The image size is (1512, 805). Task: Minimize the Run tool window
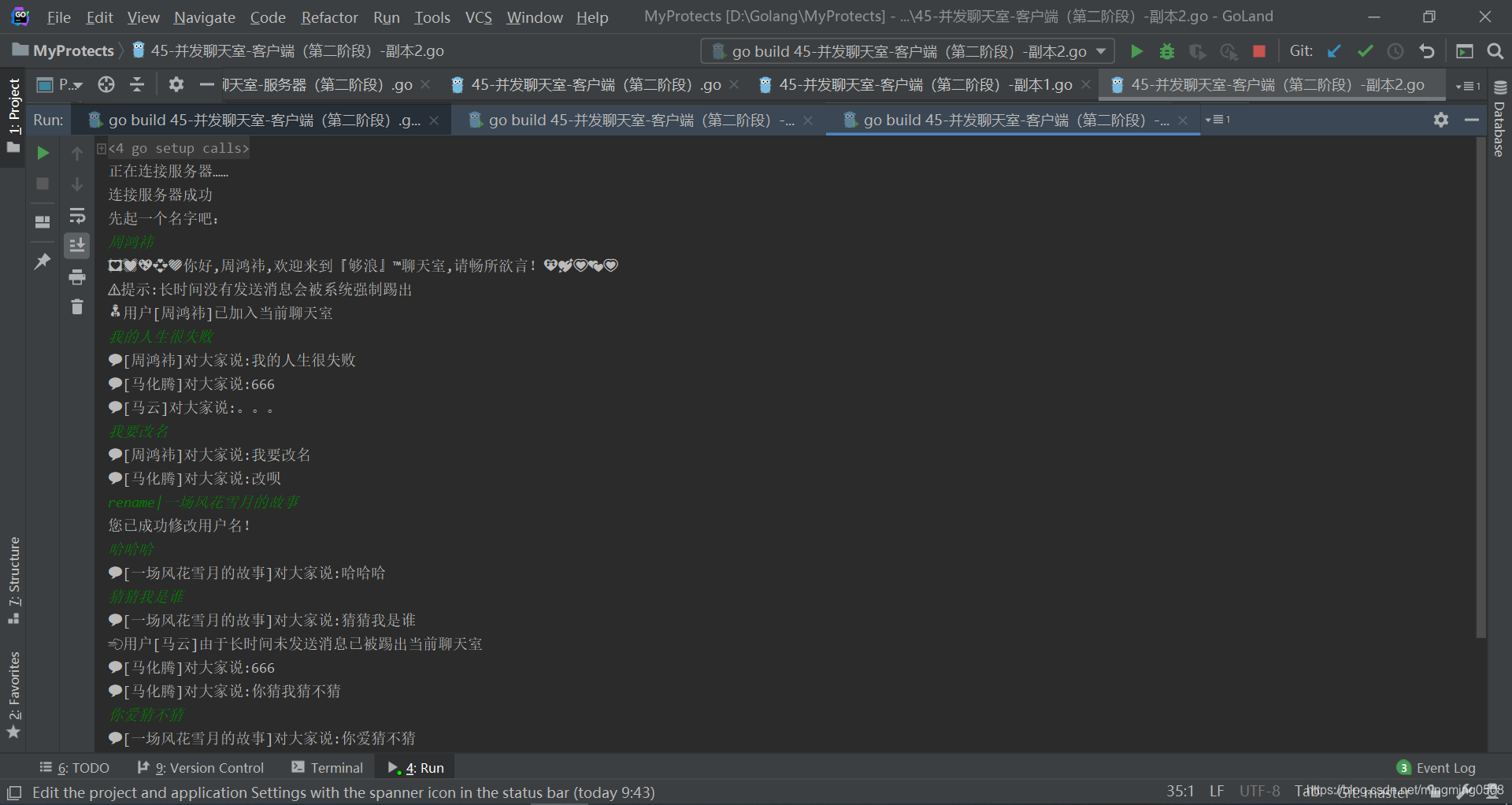(1472, 120)
